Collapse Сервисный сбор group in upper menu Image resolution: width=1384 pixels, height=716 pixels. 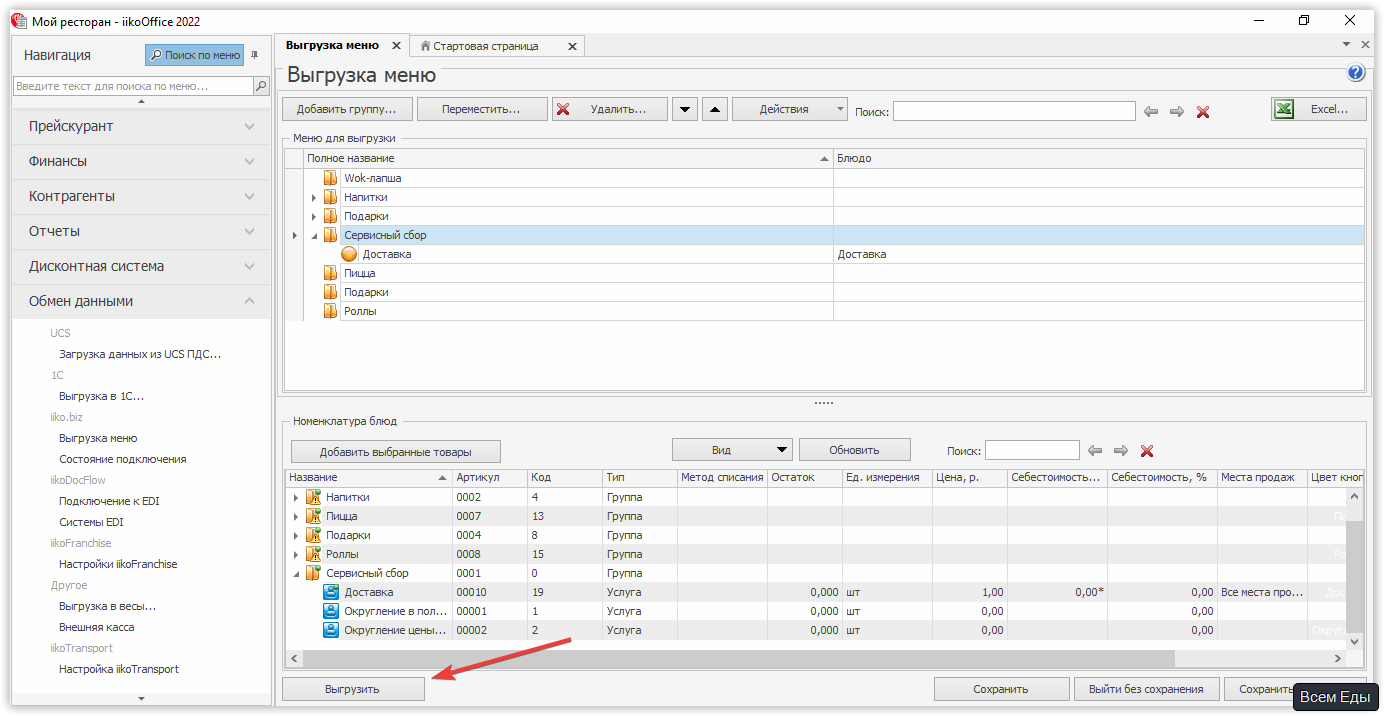pos(313,236)
